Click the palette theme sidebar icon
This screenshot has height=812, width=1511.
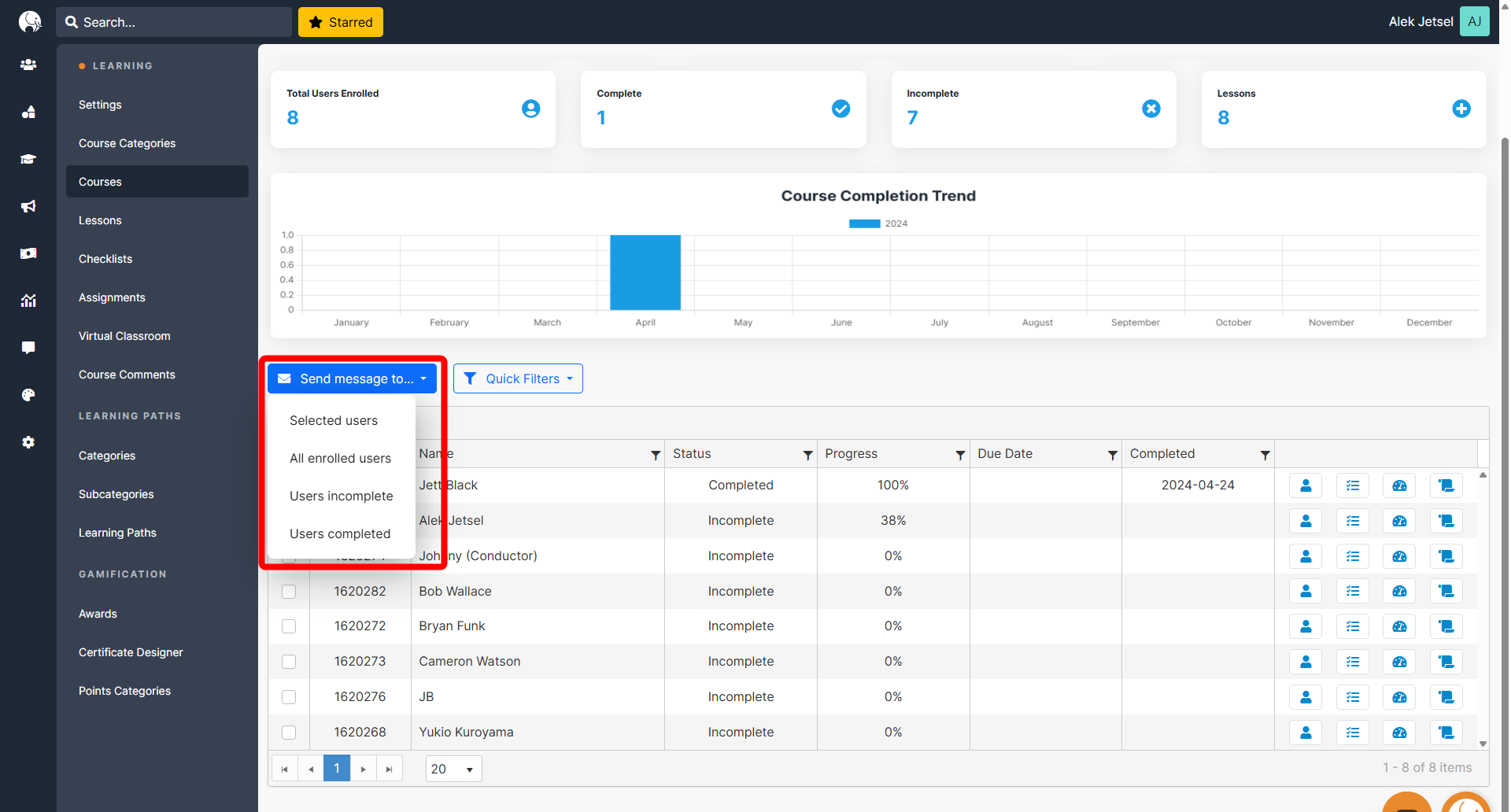pos(28,395)
